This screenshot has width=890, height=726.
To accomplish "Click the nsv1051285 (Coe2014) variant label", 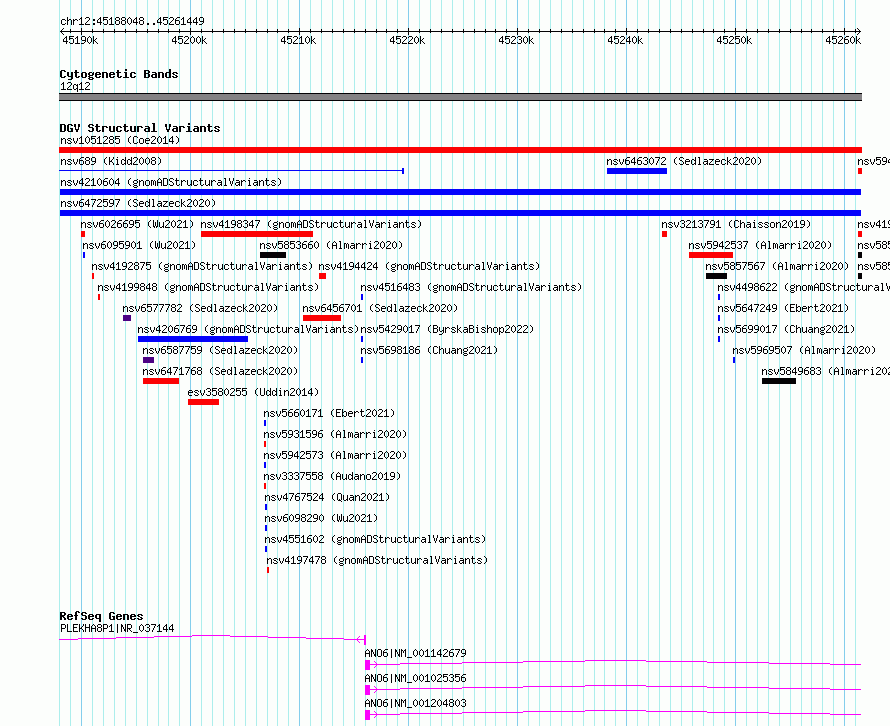I will point(120,140).
